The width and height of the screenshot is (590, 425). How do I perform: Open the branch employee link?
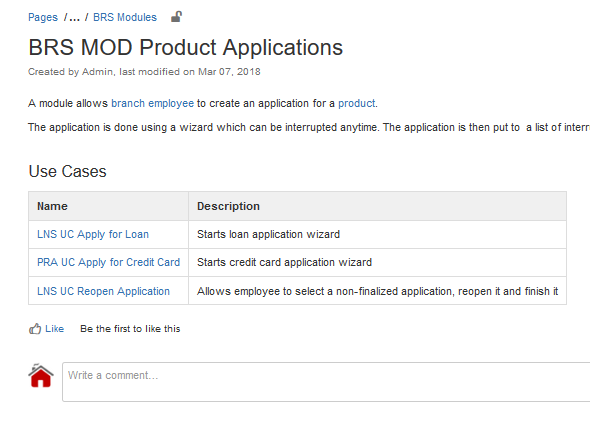coord(152,104)
